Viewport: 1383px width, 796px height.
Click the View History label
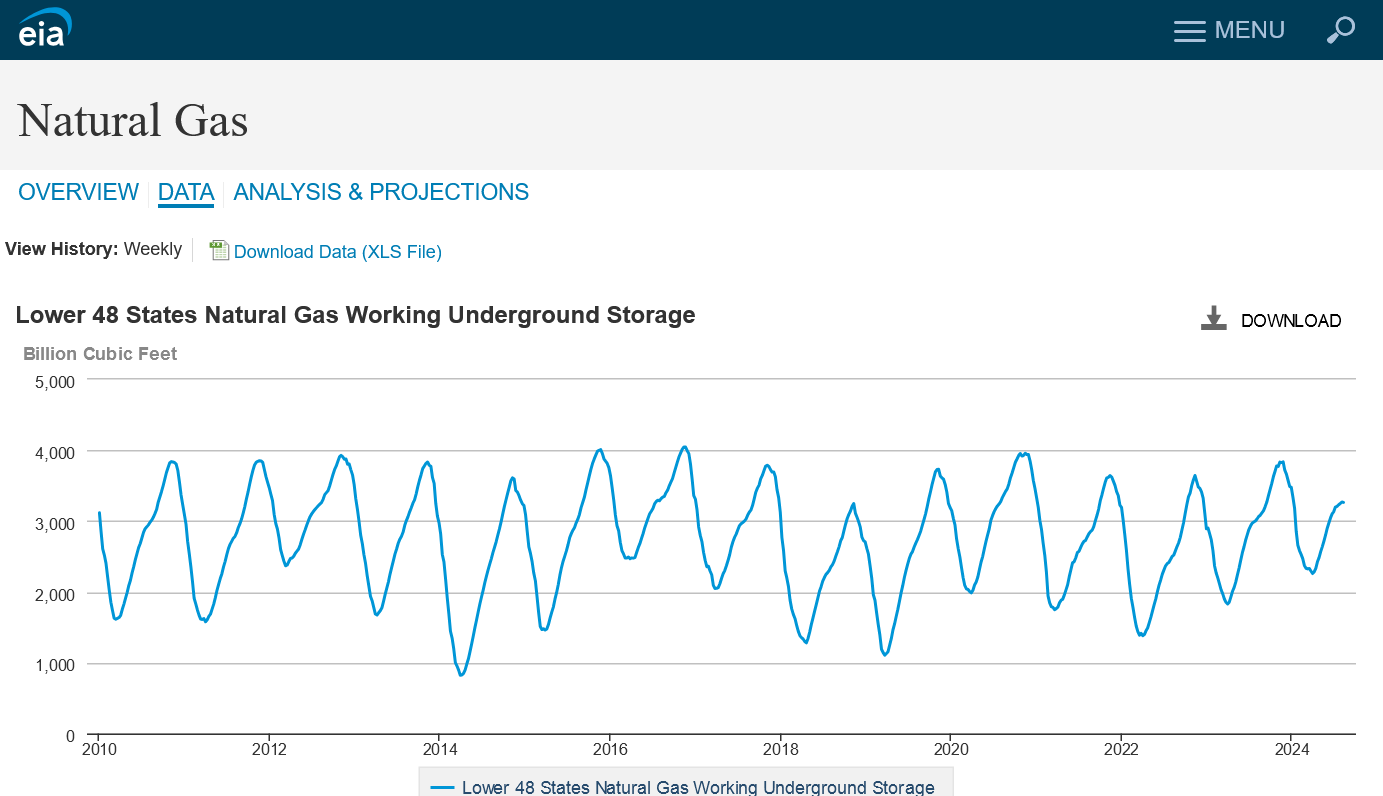(62, 249)
